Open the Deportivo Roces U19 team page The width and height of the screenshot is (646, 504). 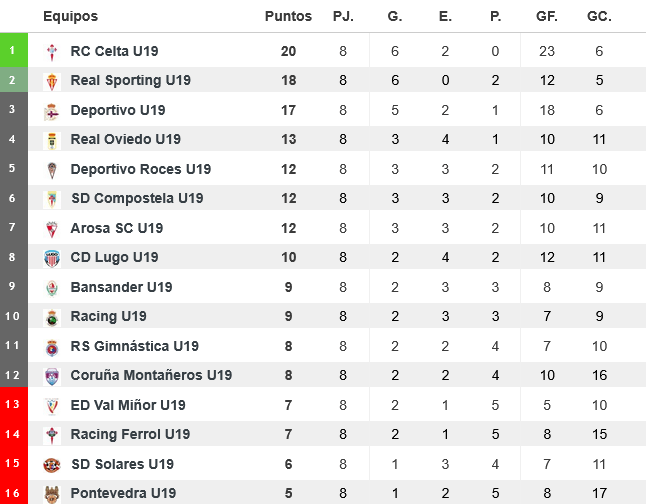pos(140,169)
